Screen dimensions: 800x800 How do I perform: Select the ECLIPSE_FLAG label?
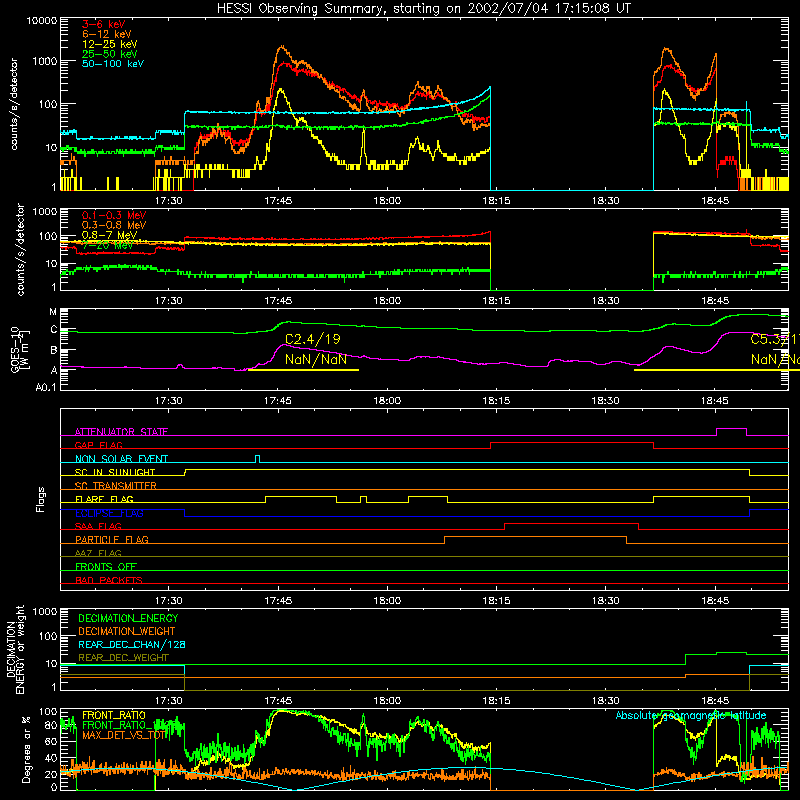[109, 513]
